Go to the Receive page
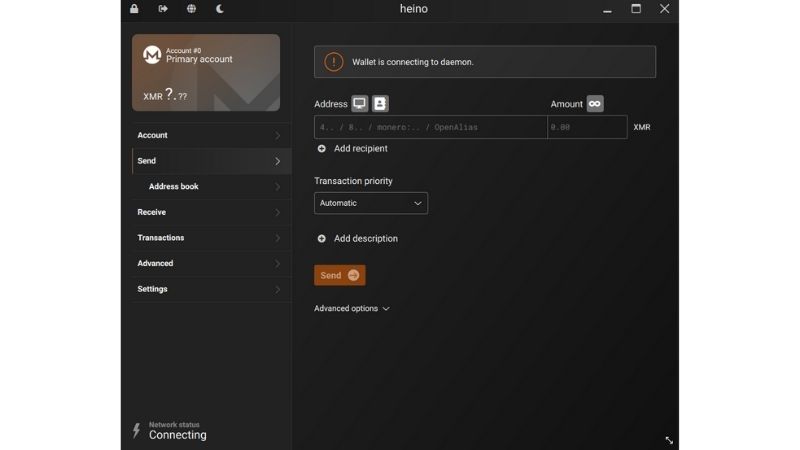 [x=211, y=212]
